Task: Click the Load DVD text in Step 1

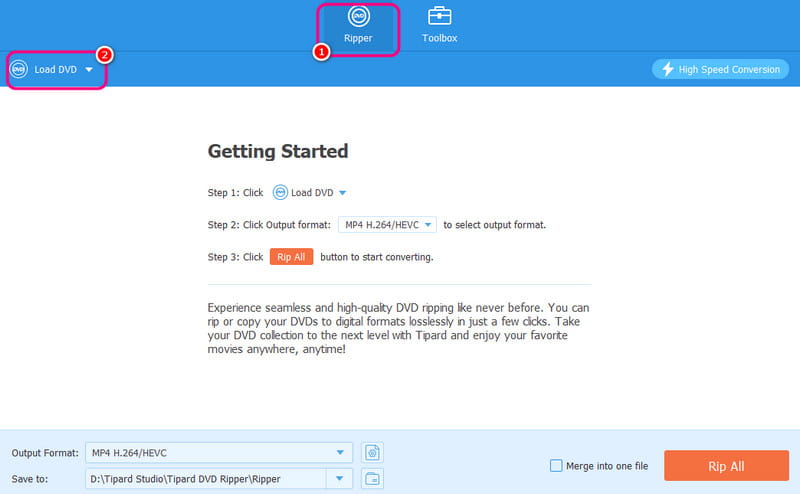Action: 313,192
